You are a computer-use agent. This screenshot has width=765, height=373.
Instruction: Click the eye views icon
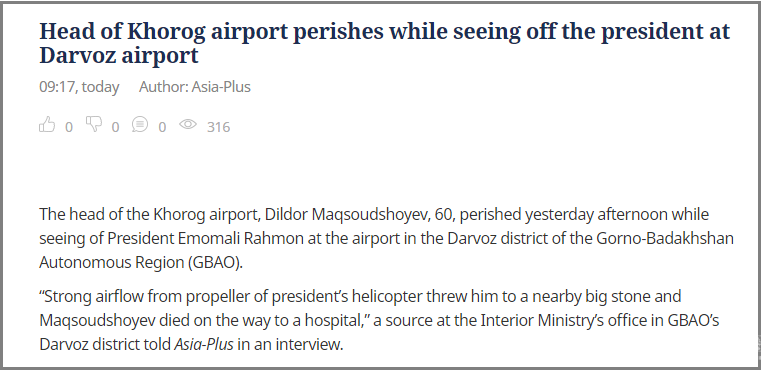click(x=188, y=124)
